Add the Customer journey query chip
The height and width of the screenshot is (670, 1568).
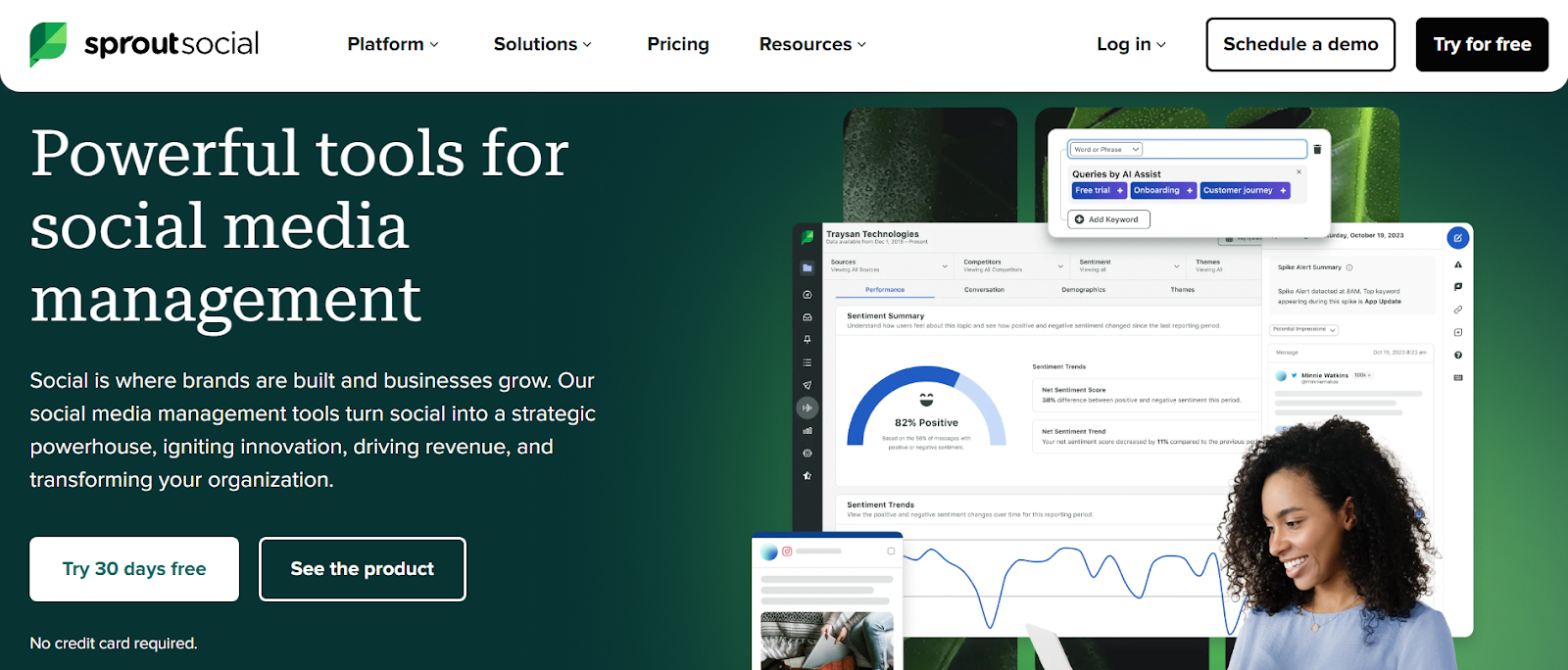[x=1245, y=190]
